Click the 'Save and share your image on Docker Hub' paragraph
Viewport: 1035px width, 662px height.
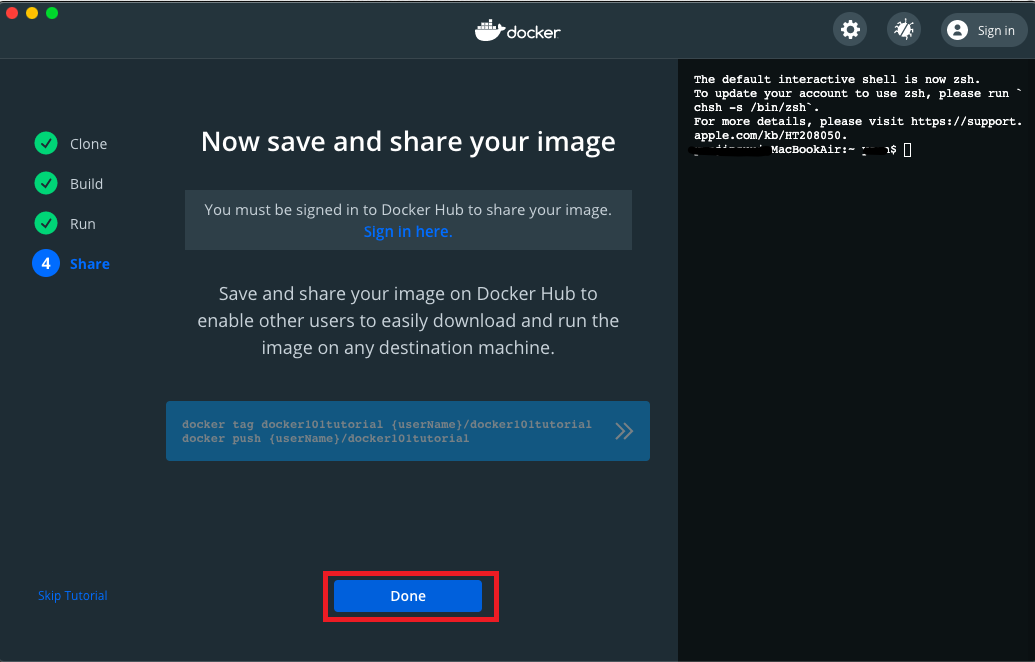pyautogui.click(x=408, y=321)
